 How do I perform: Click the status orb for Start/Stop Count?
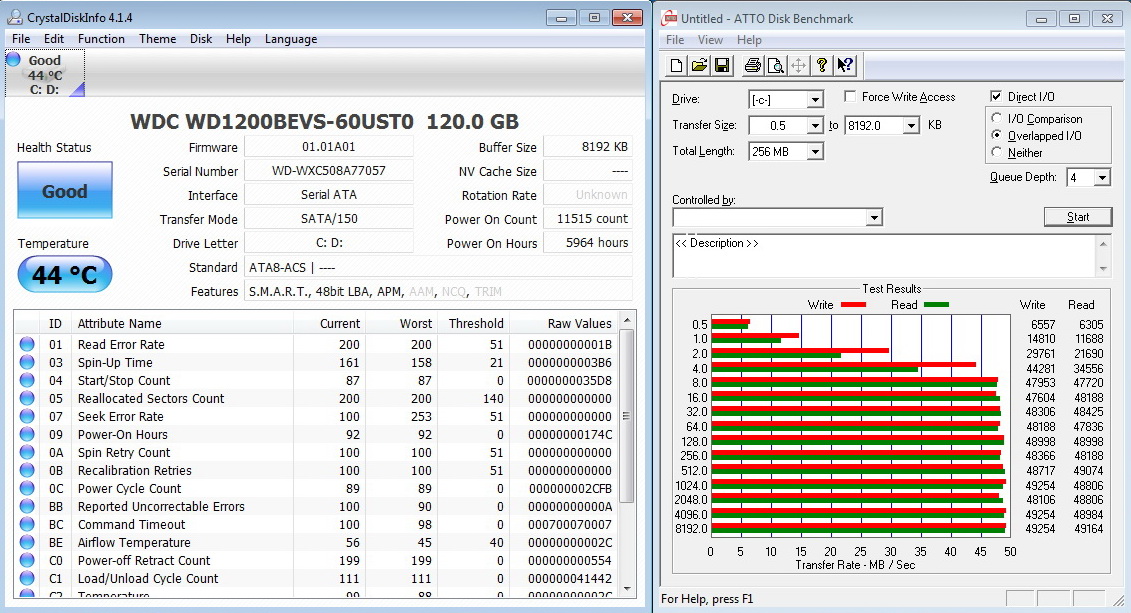point(27,380)
